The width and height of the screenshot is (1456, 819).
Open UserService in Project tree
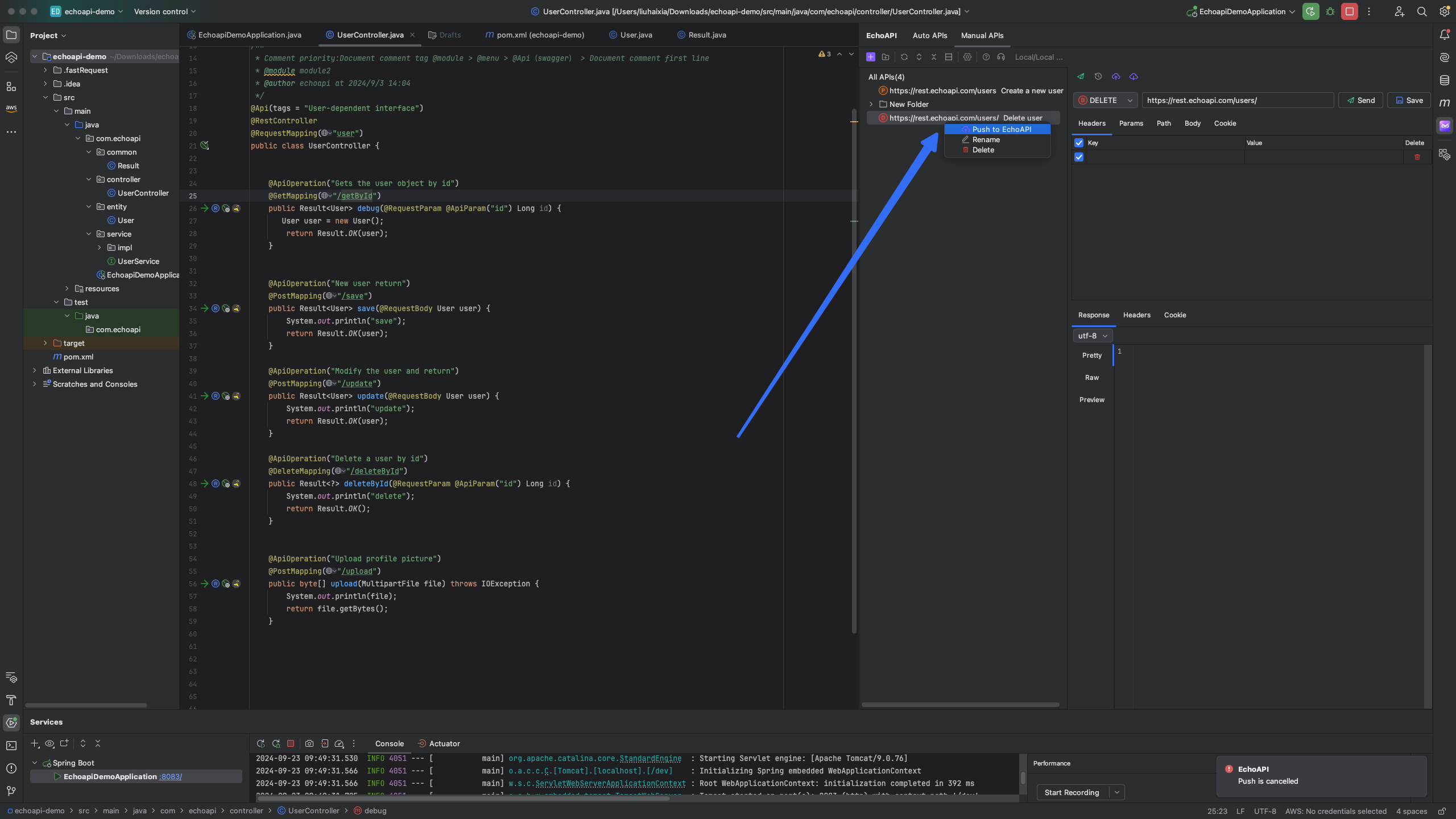tap(138, 261)
